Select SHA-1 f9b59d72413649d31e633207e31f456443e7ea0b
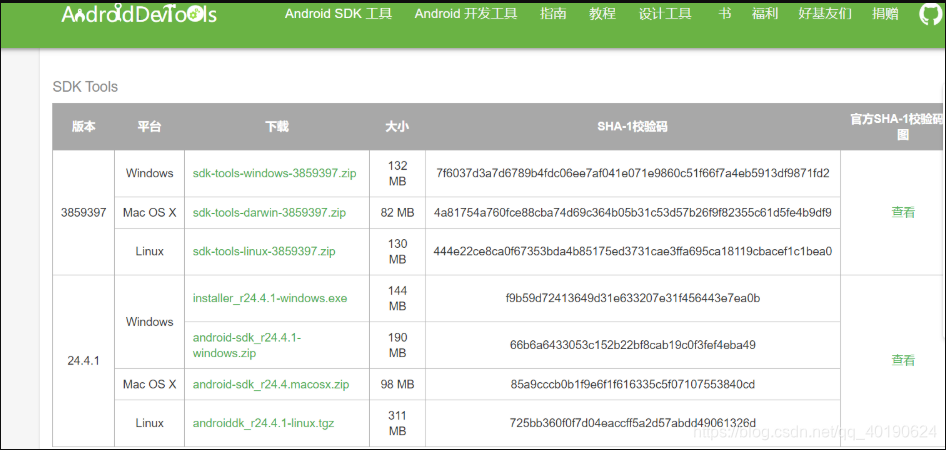This screenshot has width=946, height=450. (x=633, y=299)
